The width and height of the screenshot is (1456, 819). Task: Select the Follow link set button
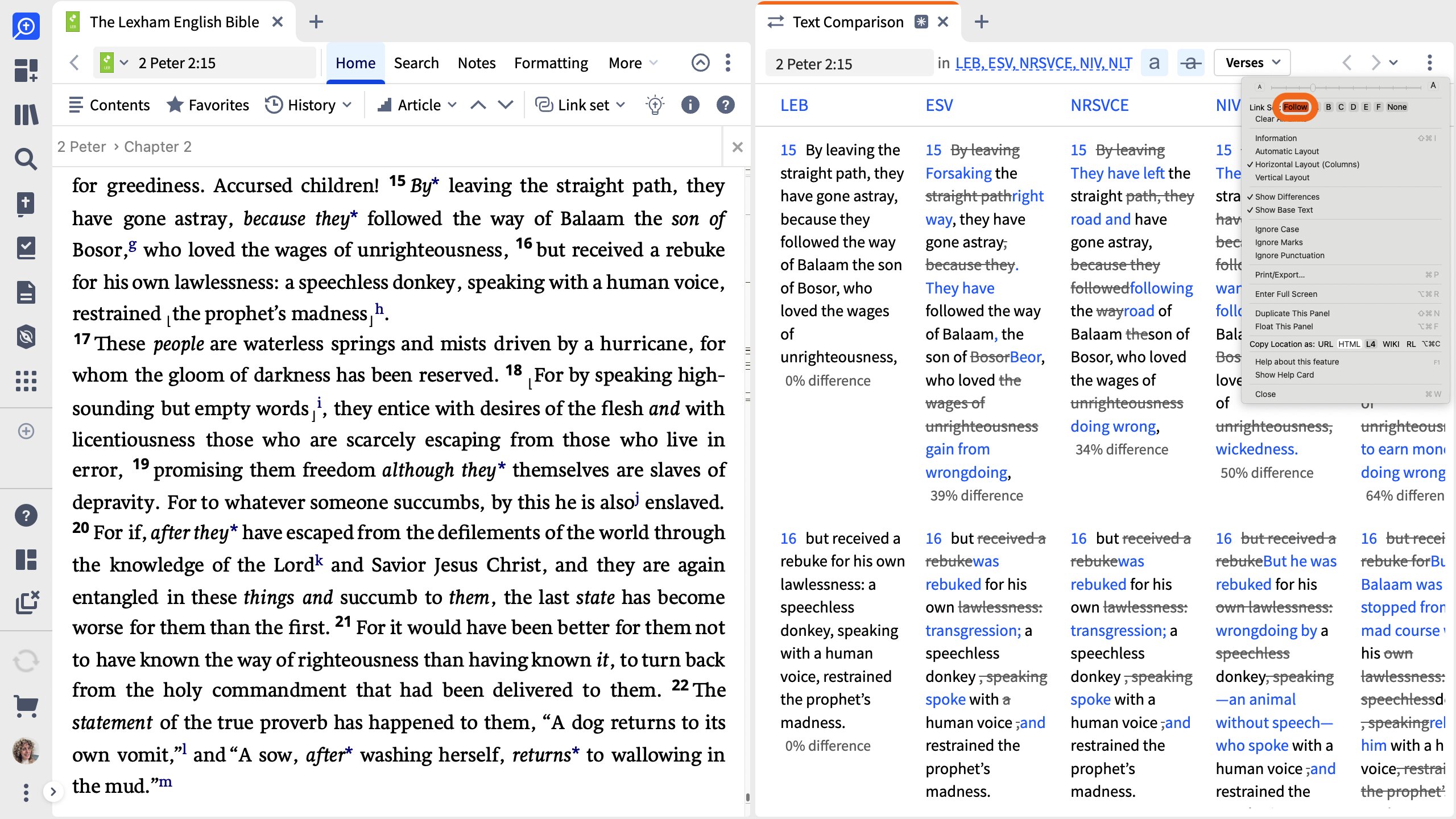pos(1294,107)
